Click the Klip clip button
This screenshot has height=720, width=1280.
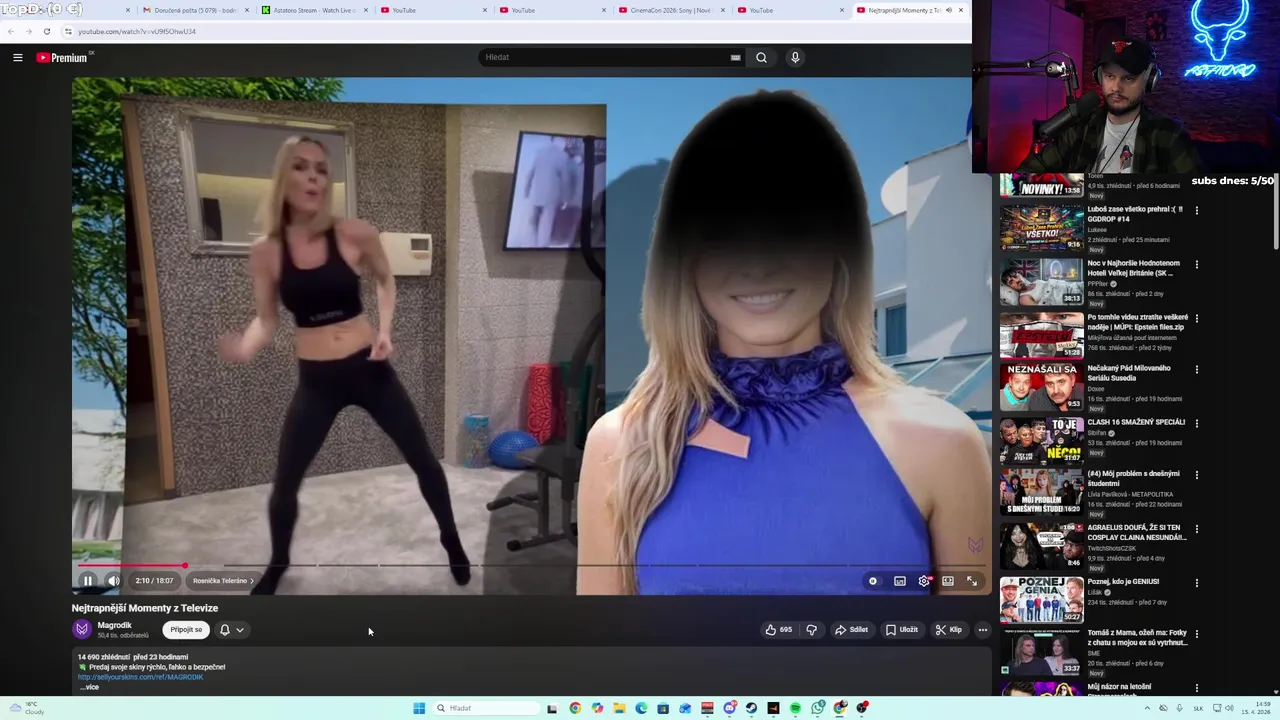coord(948,630)
